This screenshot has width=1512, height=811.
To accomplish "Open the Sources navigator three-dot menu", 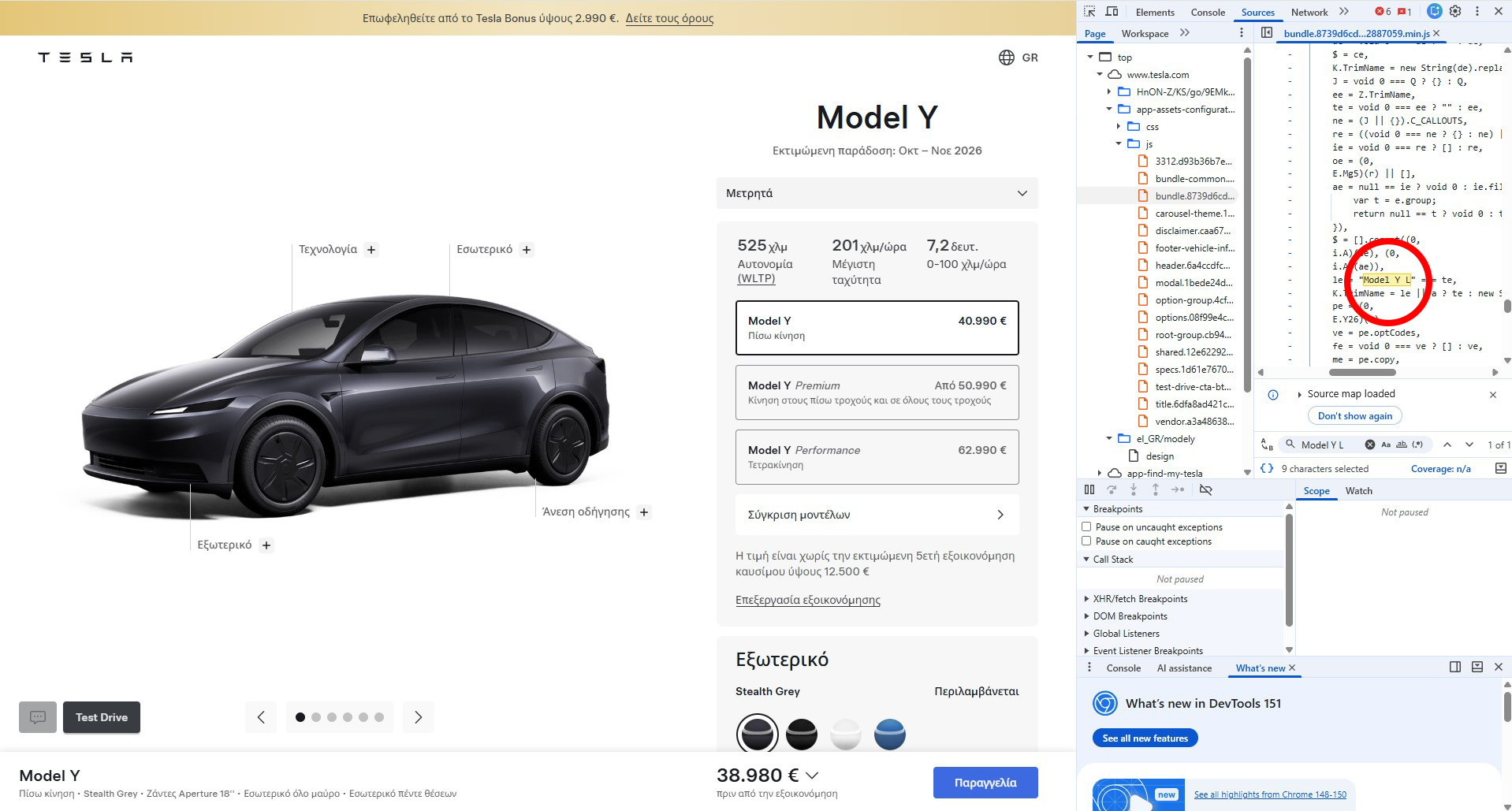I will click(1241, 33).
